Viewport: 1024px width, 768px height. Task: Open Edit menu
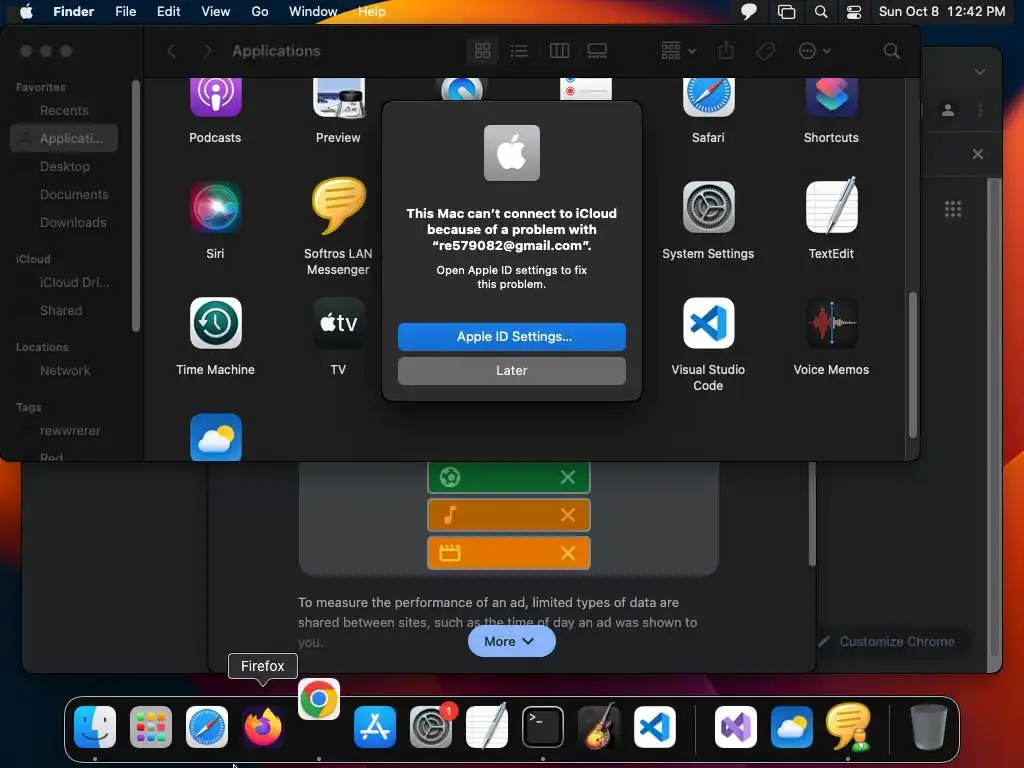168,12
